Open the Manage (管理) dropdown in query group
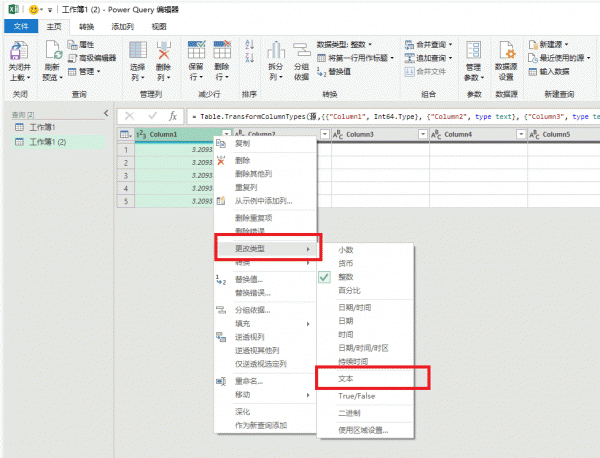 click(x=84, y=72)
